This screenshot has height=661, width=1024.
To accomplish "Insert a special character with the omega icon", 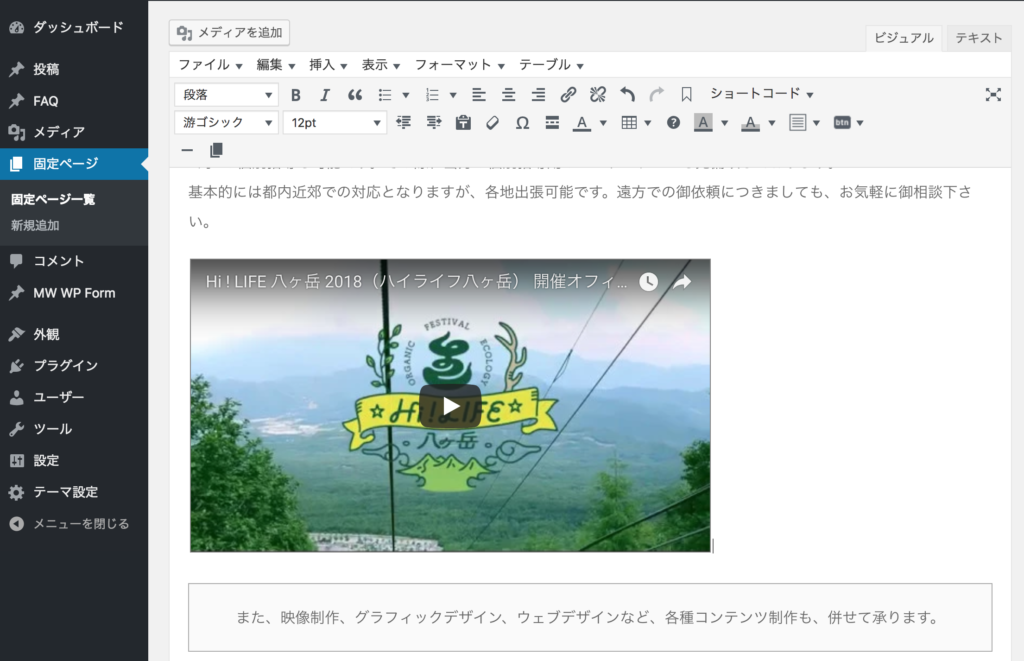I will [522, 123].
